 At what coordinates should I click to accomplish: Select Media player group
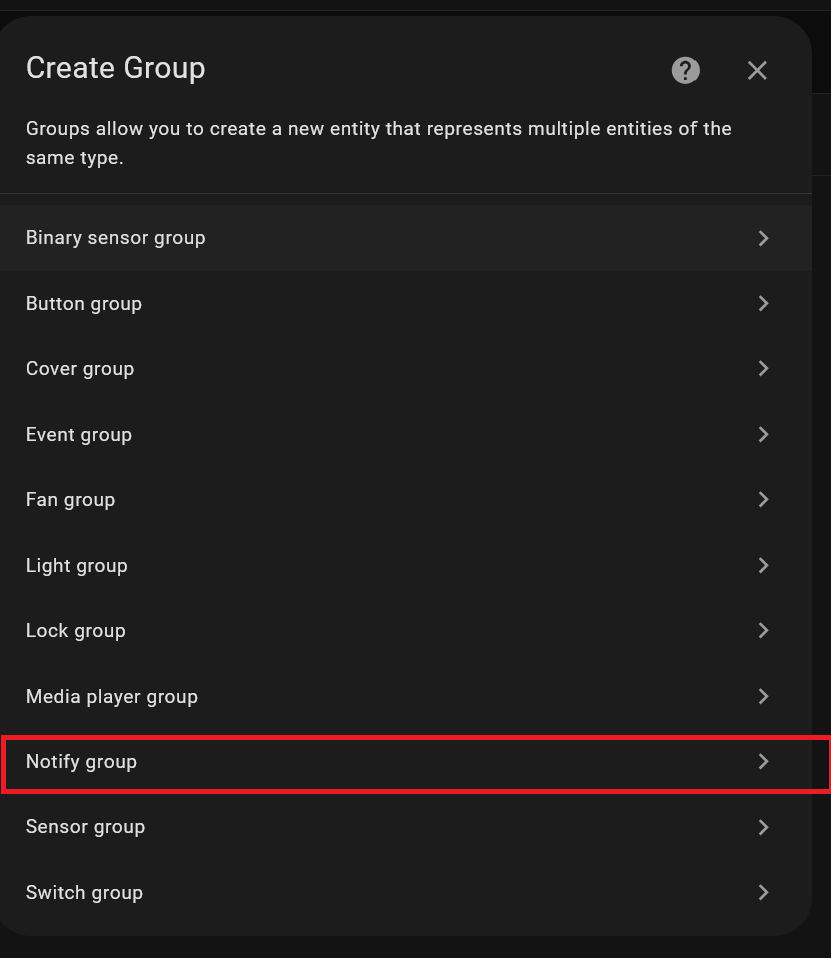coord(112,696)
